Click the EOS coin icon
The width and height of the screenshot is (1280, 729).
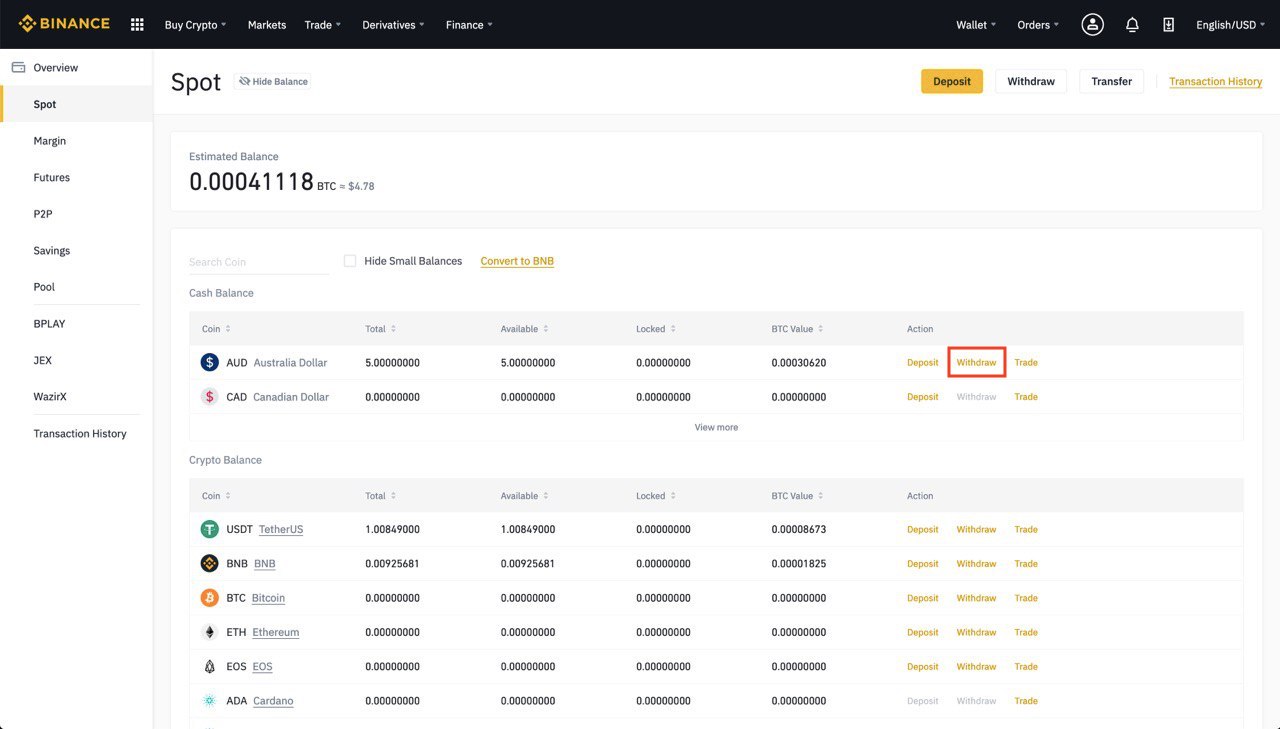[209, 667]
